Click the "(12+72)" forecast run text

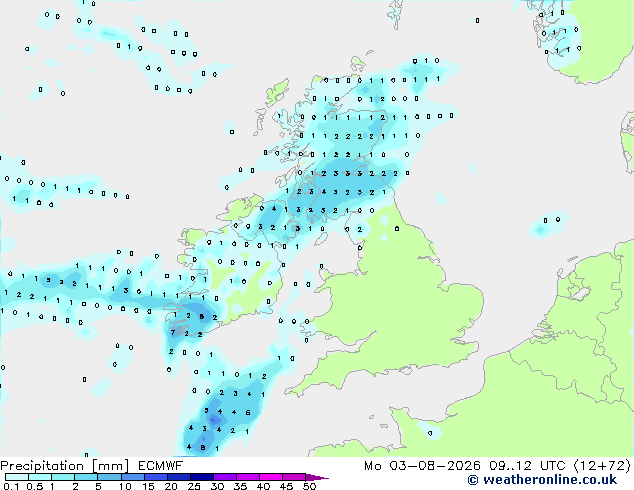[602, 466]
